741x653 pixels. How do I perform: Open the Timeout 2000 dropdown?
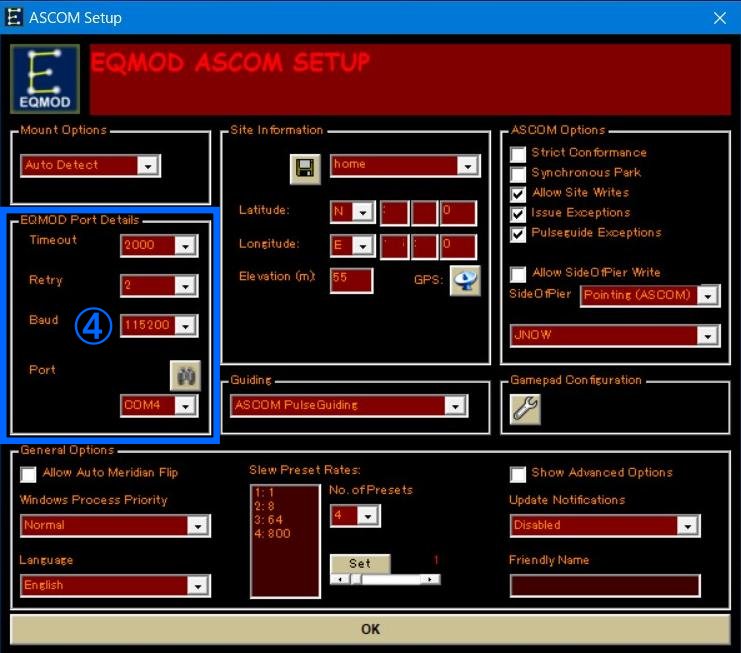click(x=185, y=246)
